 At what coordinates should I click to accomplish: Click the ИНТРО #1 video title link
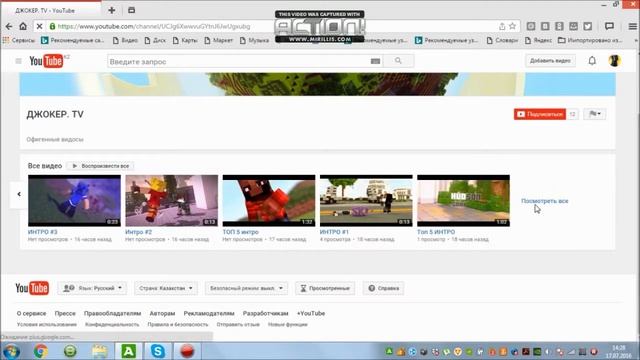[334, 232]
